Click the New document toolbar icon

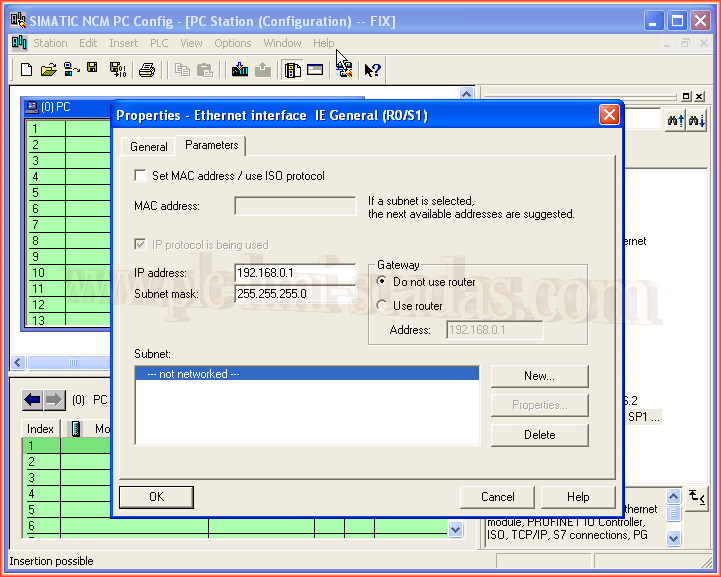27,70
